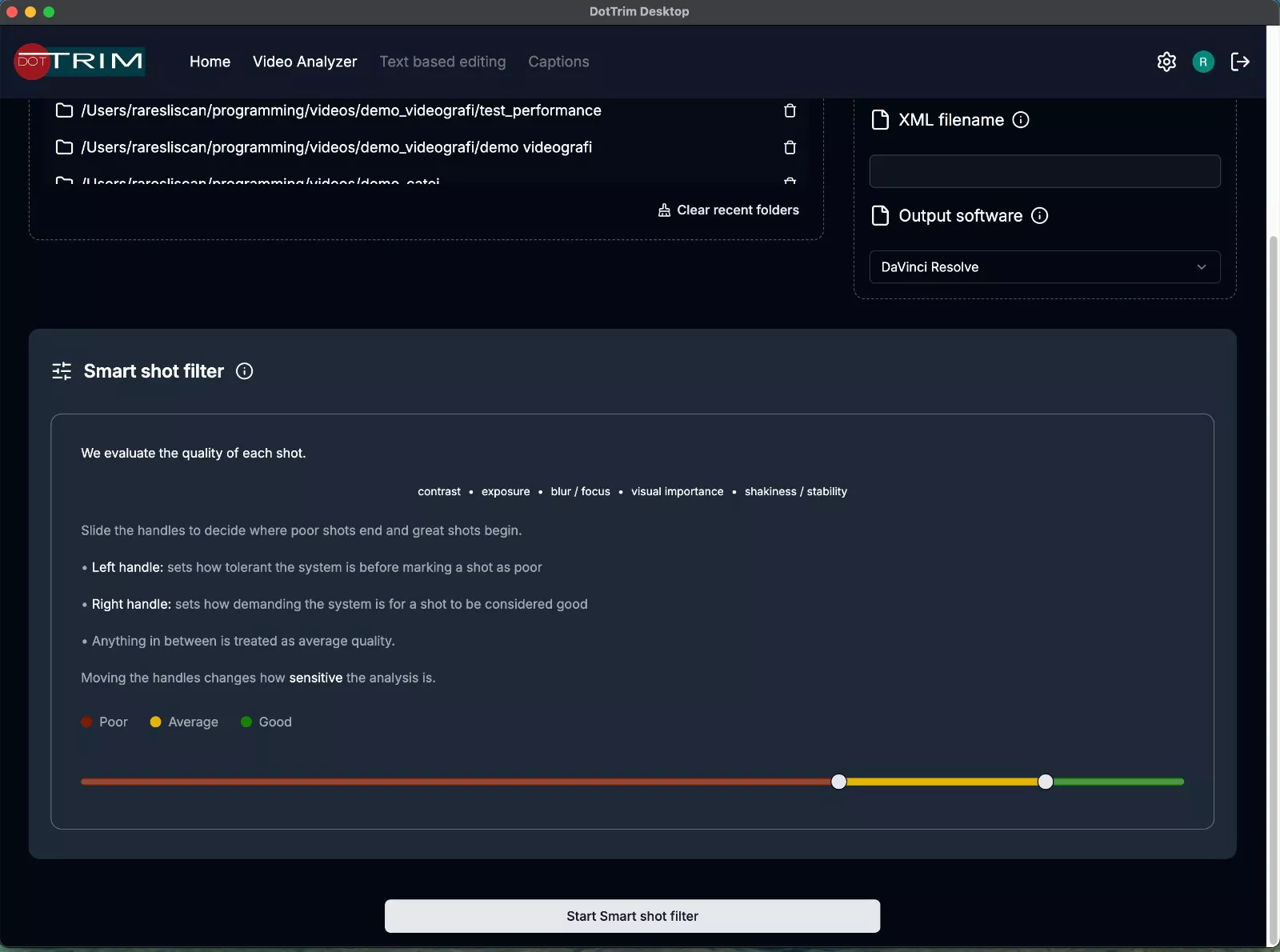Click the red Poor segment of the slider

(x=456, y=782)
